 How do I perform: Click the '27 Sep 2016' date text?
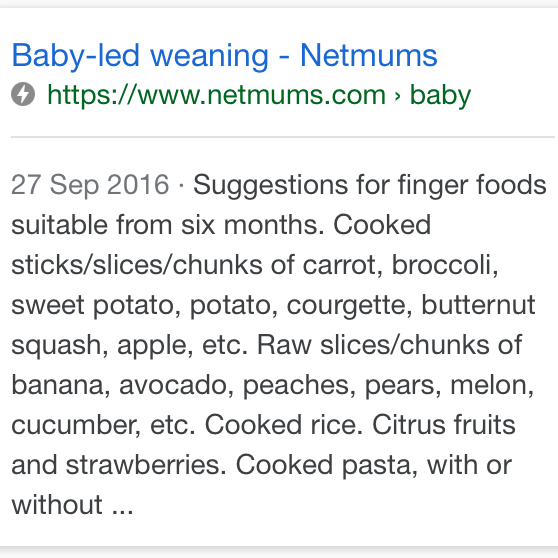[x=90, y=185]
